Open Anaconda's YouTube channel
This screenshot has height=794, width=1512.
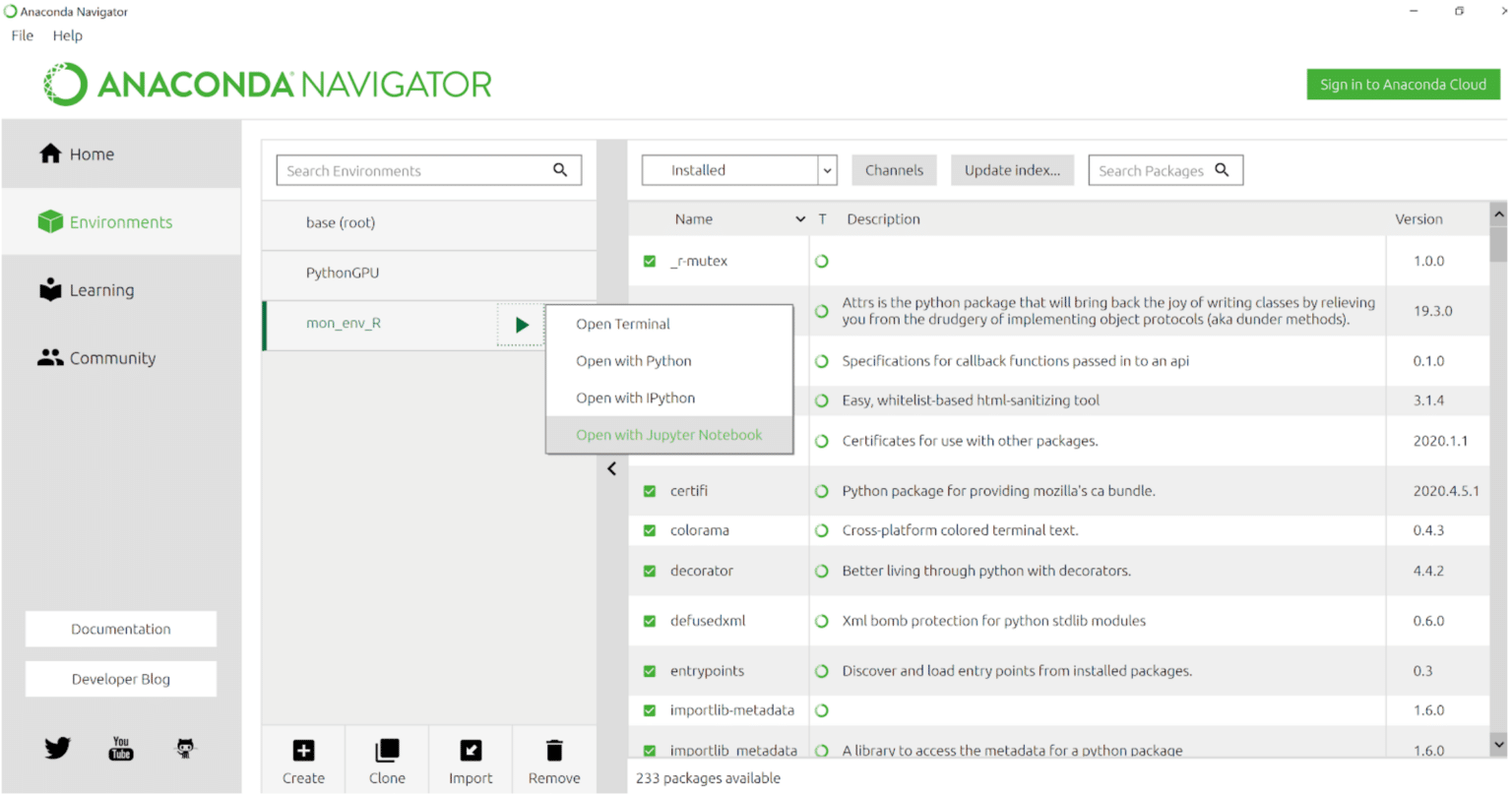pos(120,748)
